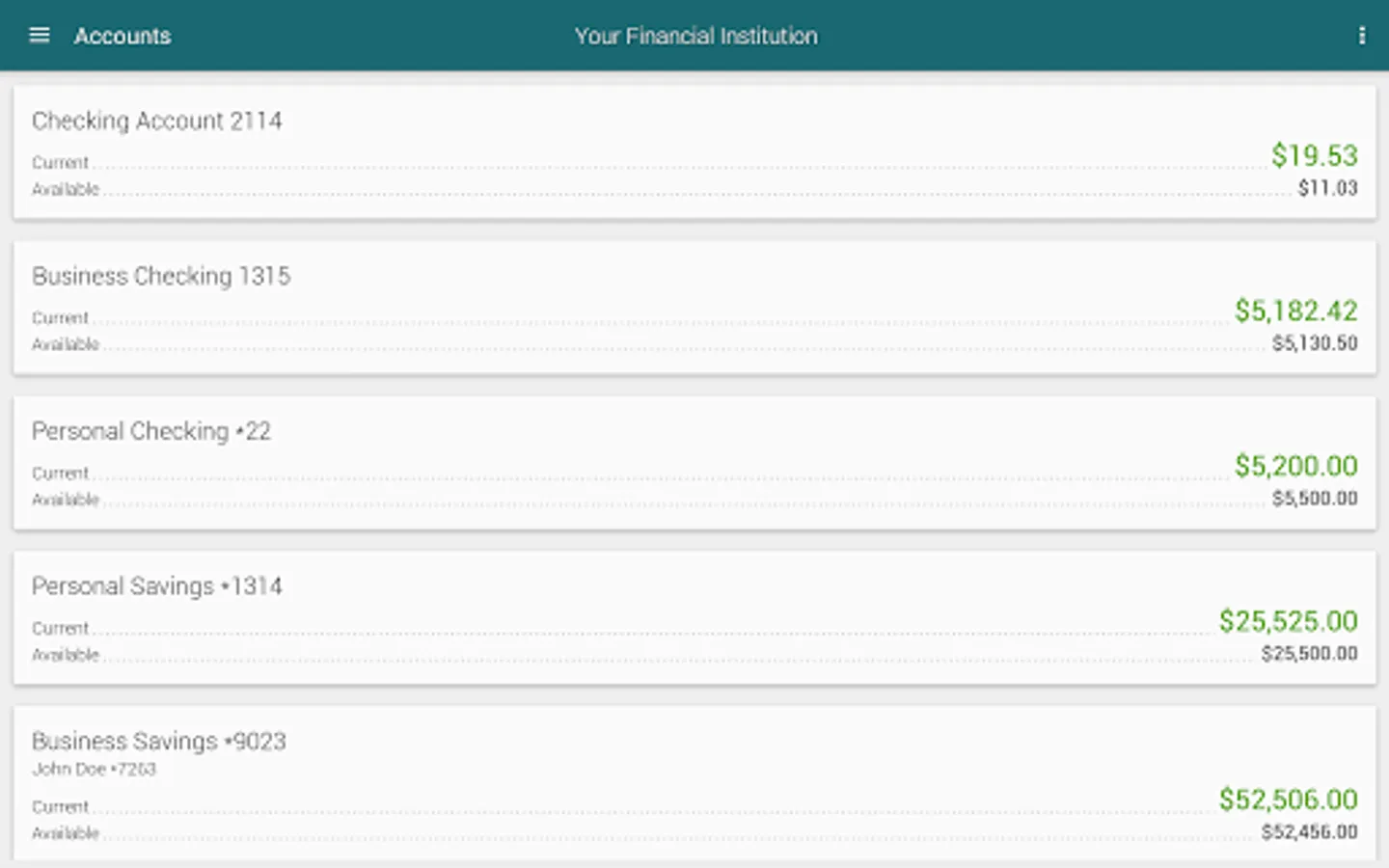Select Personal Checking •22 account card
Screen dimensions: 1389x868
[x=151, y=431]
